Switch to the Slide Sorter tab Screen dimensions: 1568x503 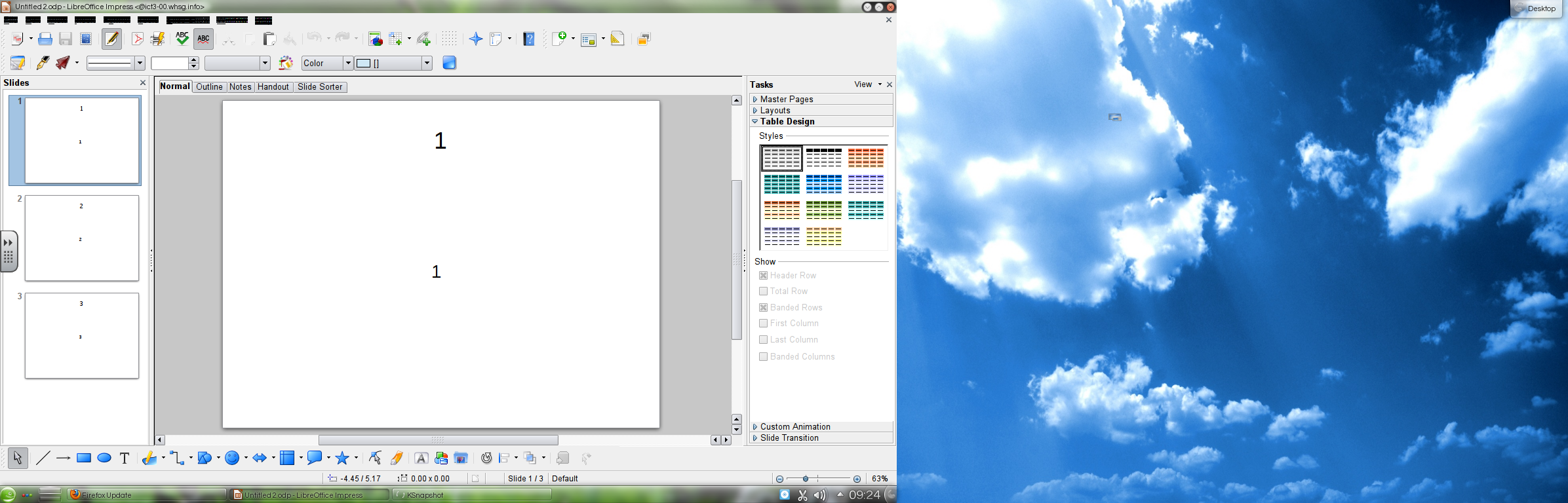pyautogui.click(x=320, y=87)
